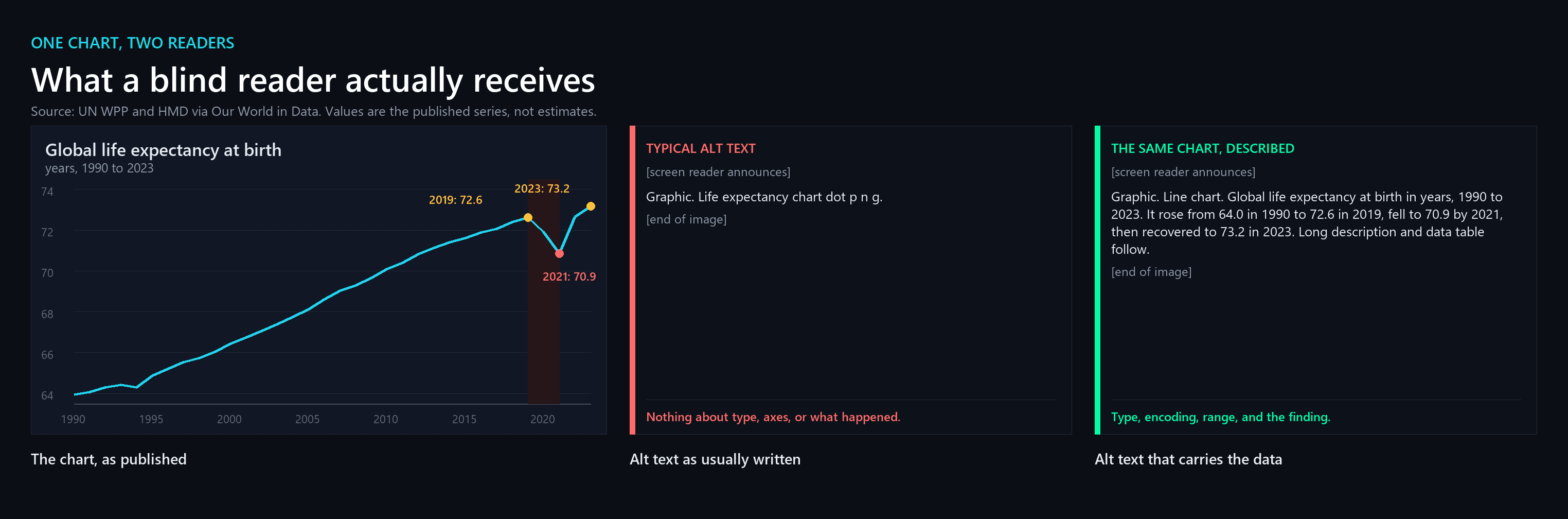This screenshot has height=519, width=1568.
Task: Click 'THE SAME CHART, DESCRIBED' heading
Action: 1202,149
